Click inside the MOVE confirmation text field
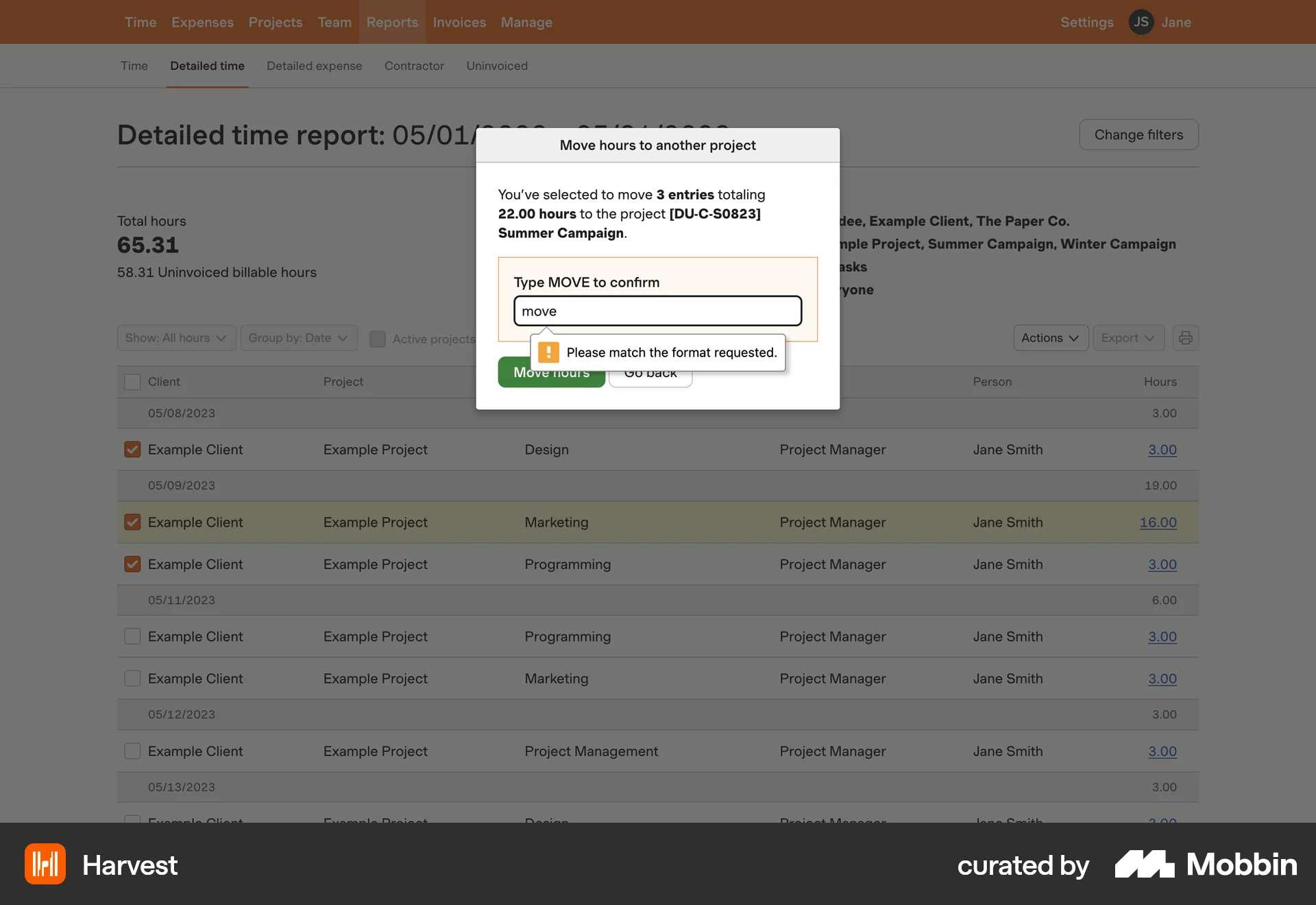The image size is (1316, 905). 657,311
